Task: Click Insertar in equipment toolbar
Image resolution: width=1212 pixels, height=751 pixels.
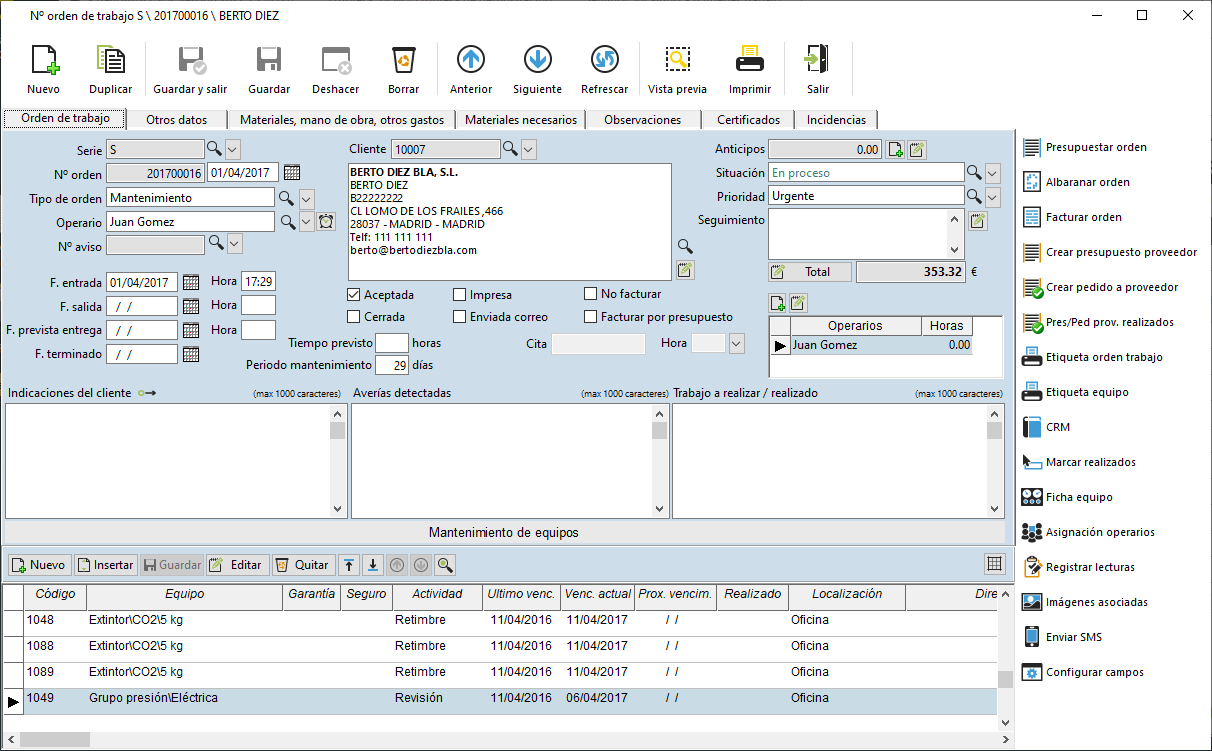Action: click(105, 565)
